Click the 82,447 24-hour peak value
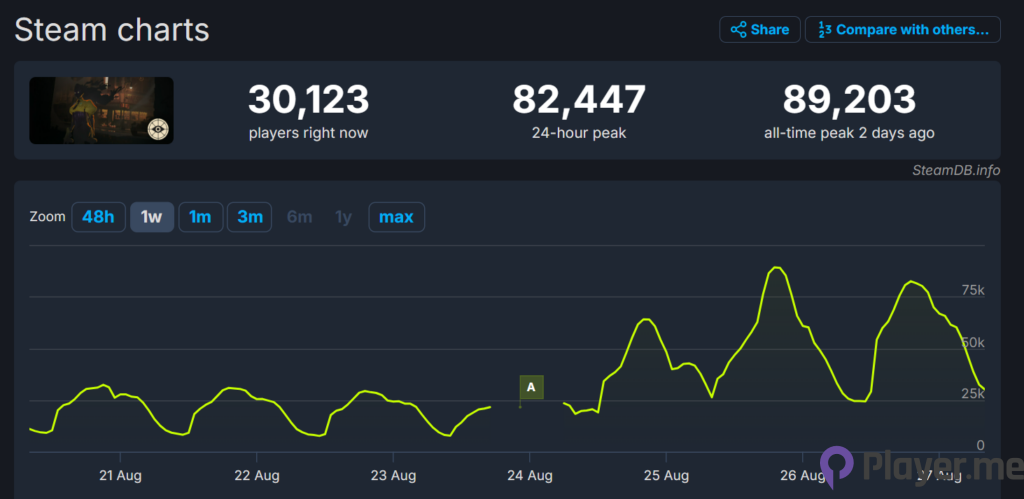 click(579, 100)
